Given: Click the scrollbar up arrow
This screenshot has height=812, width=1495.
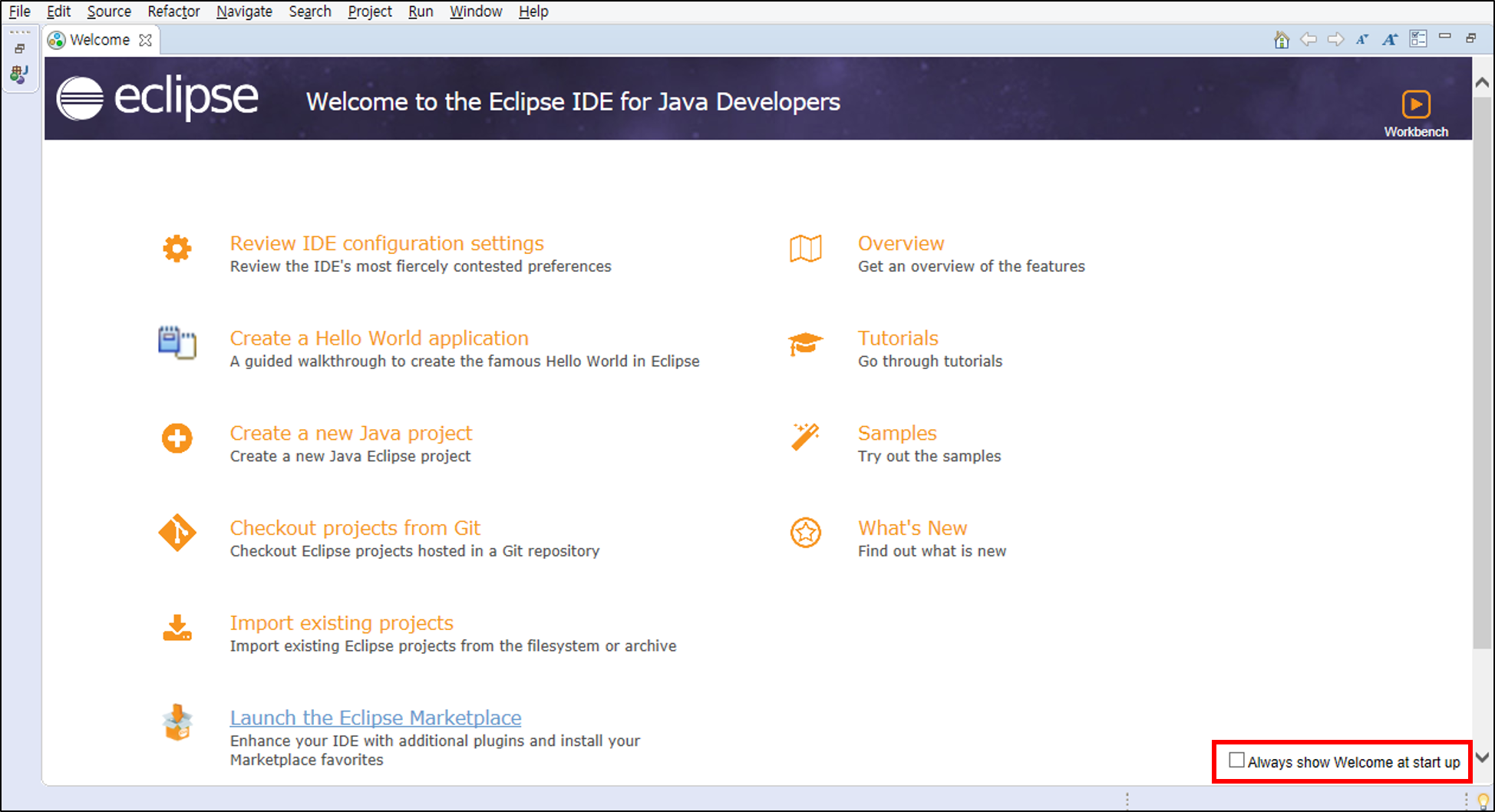Looking at the screenshot, I should tap(1483, 82).
